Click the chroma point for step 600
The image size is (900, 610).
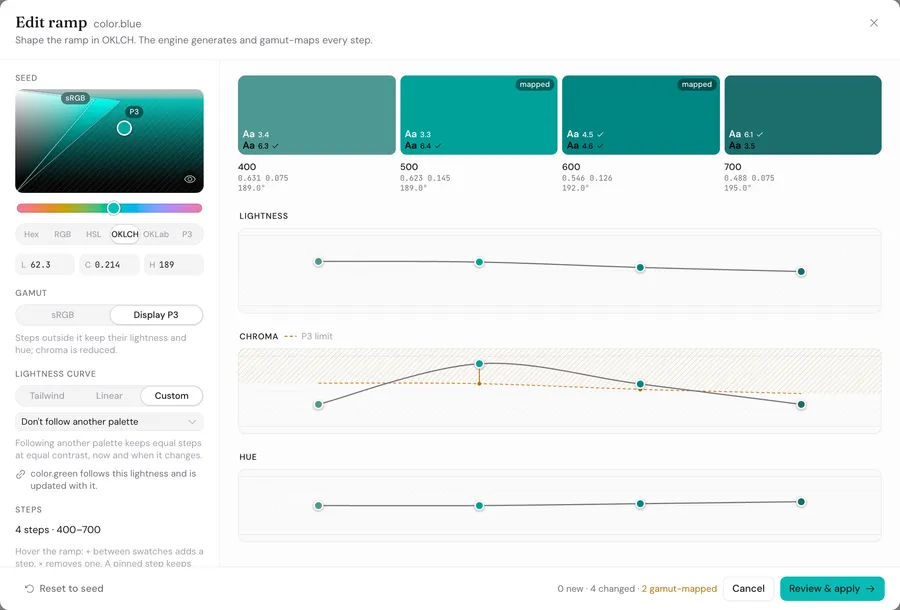pyautogui.click(x=641, y=384)
